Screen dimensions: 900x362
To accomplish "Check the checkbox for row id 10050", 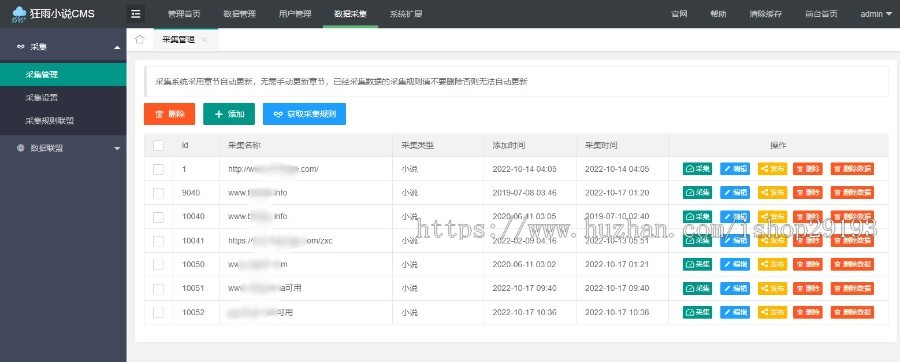I will [x=158, y=265].
